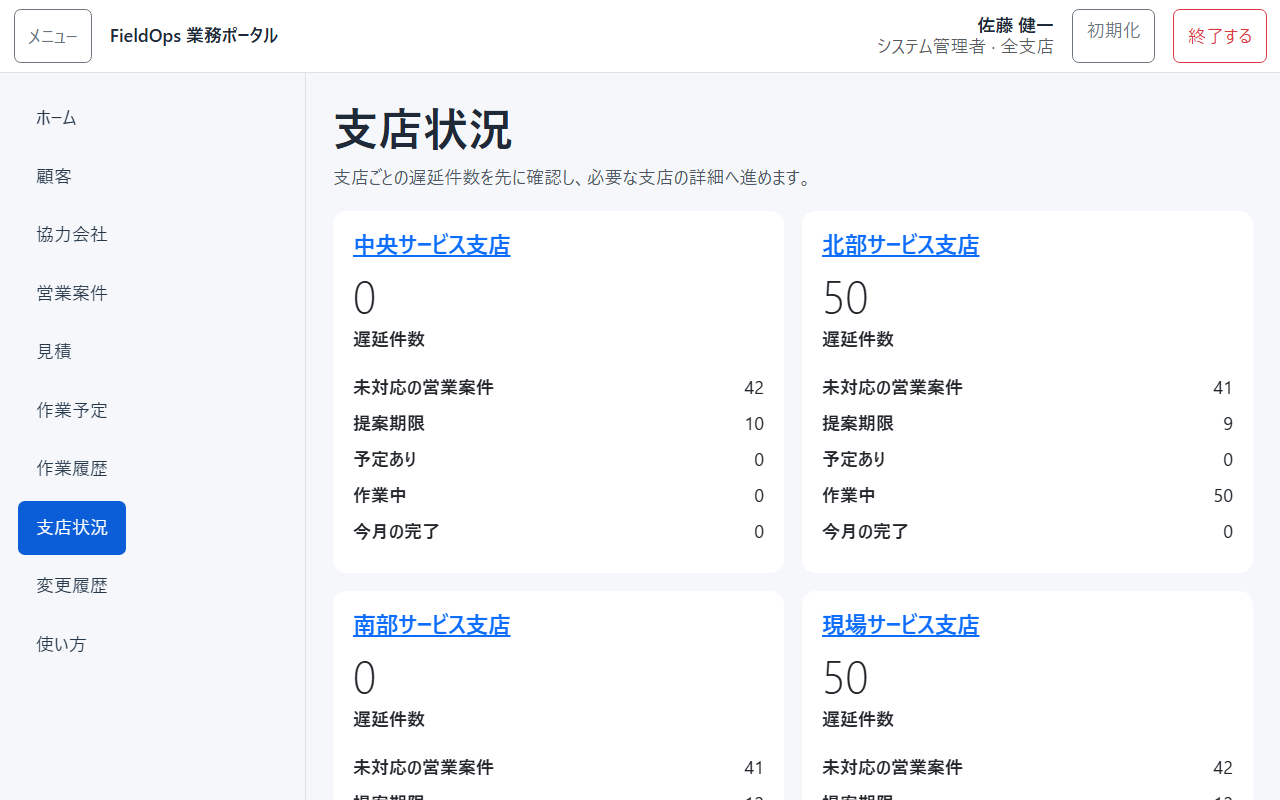Click value 9 in 北部サービス支店 card
Viewport: 1280px width, 800px height.
pyautogui.click(x=1228, y=424)
